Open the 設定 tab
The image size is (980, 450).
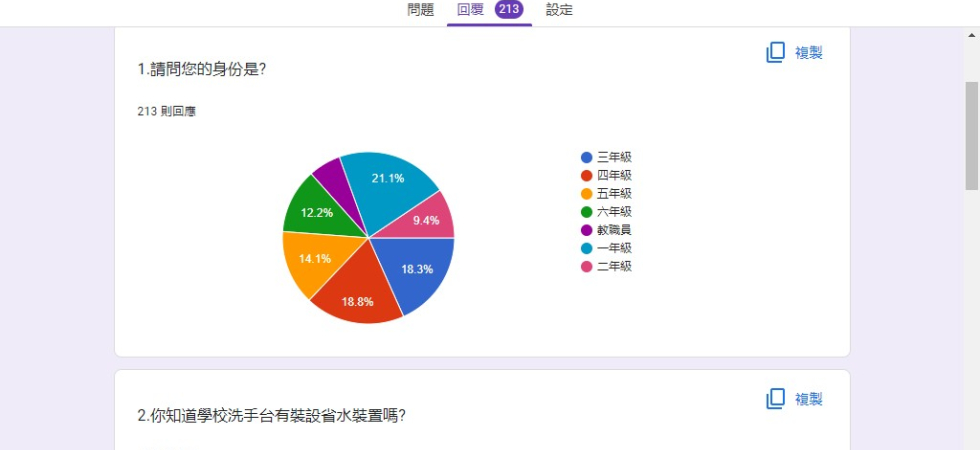[x=560, y=10]
